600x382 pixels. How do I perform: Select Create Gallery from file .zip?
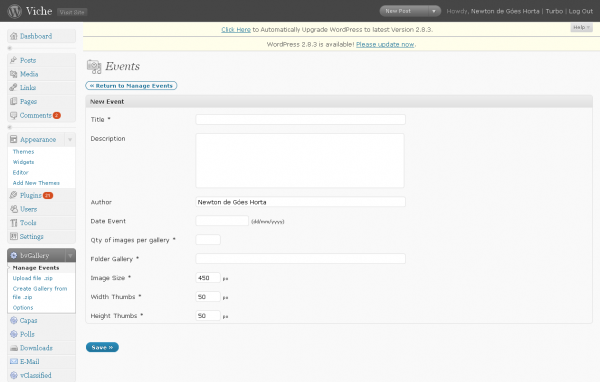[x=40, y=292]
